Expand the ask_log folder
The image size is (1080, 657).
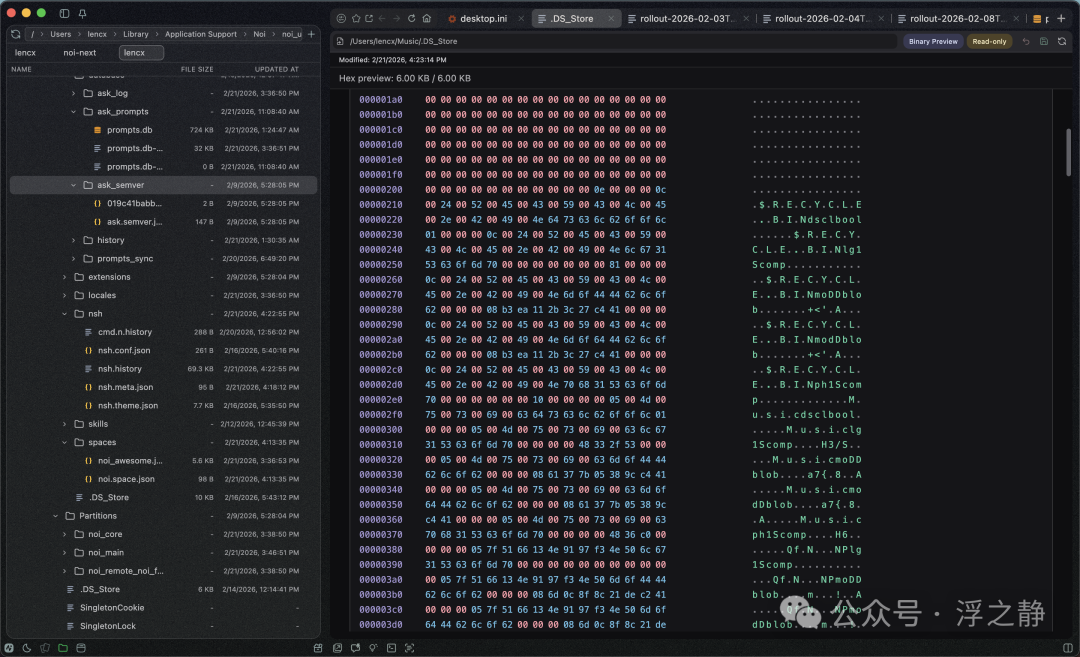(x=74, y=93)
